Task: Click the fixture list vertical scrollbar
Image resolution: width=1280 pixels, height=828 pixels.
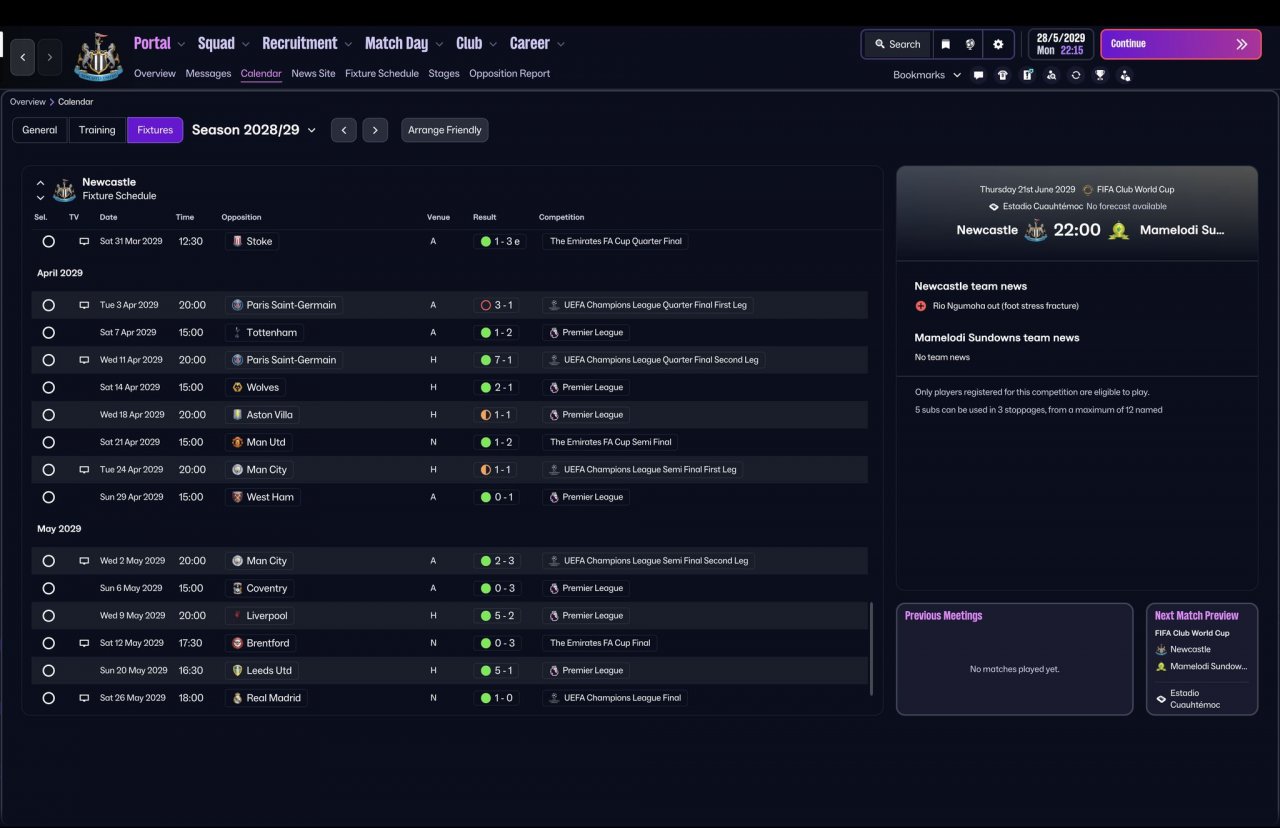Action: (872, 648)
